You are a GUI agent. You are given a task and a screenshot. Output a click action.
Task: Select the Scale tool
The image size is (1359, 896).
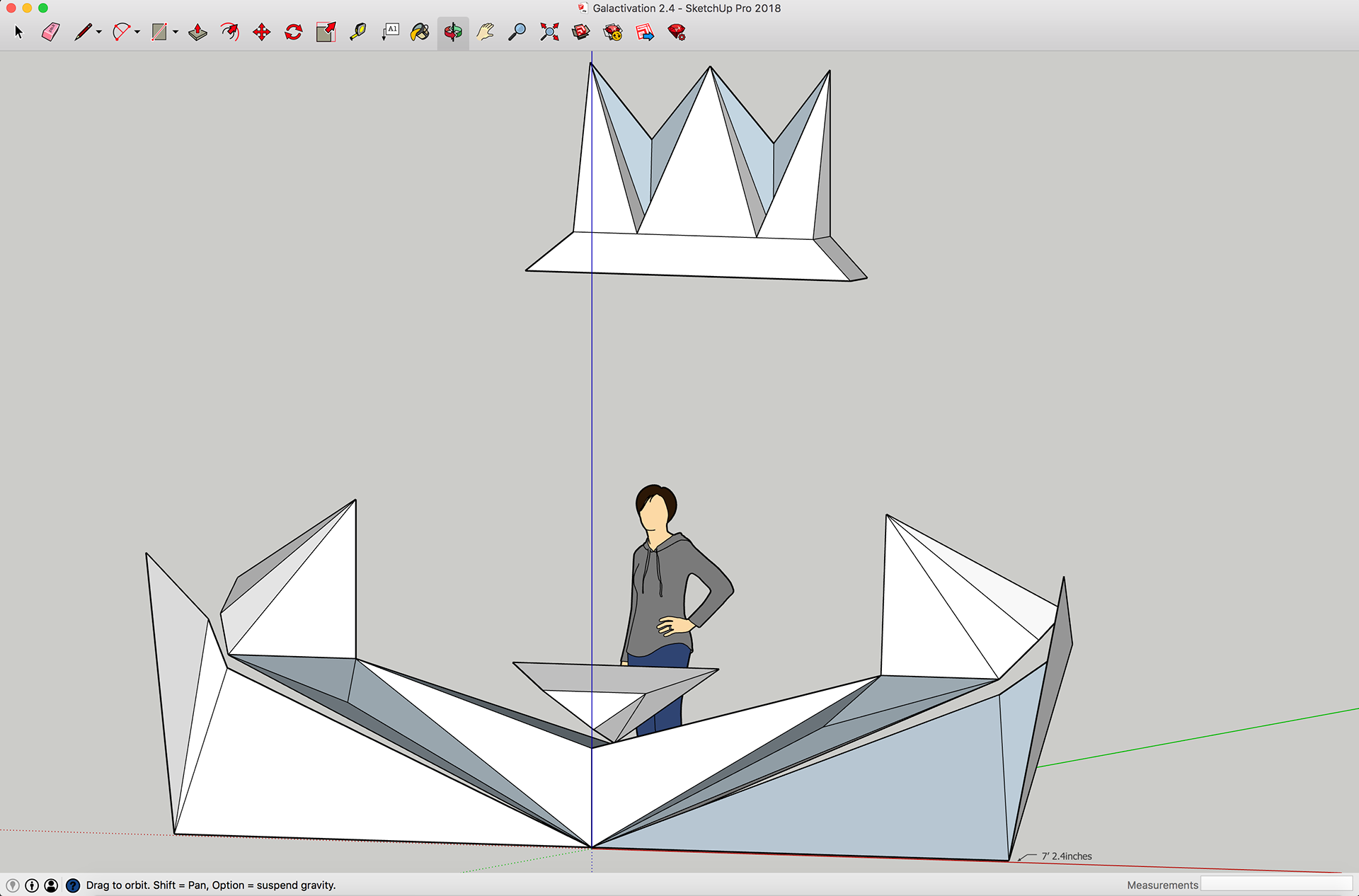(x=326, y=32)
